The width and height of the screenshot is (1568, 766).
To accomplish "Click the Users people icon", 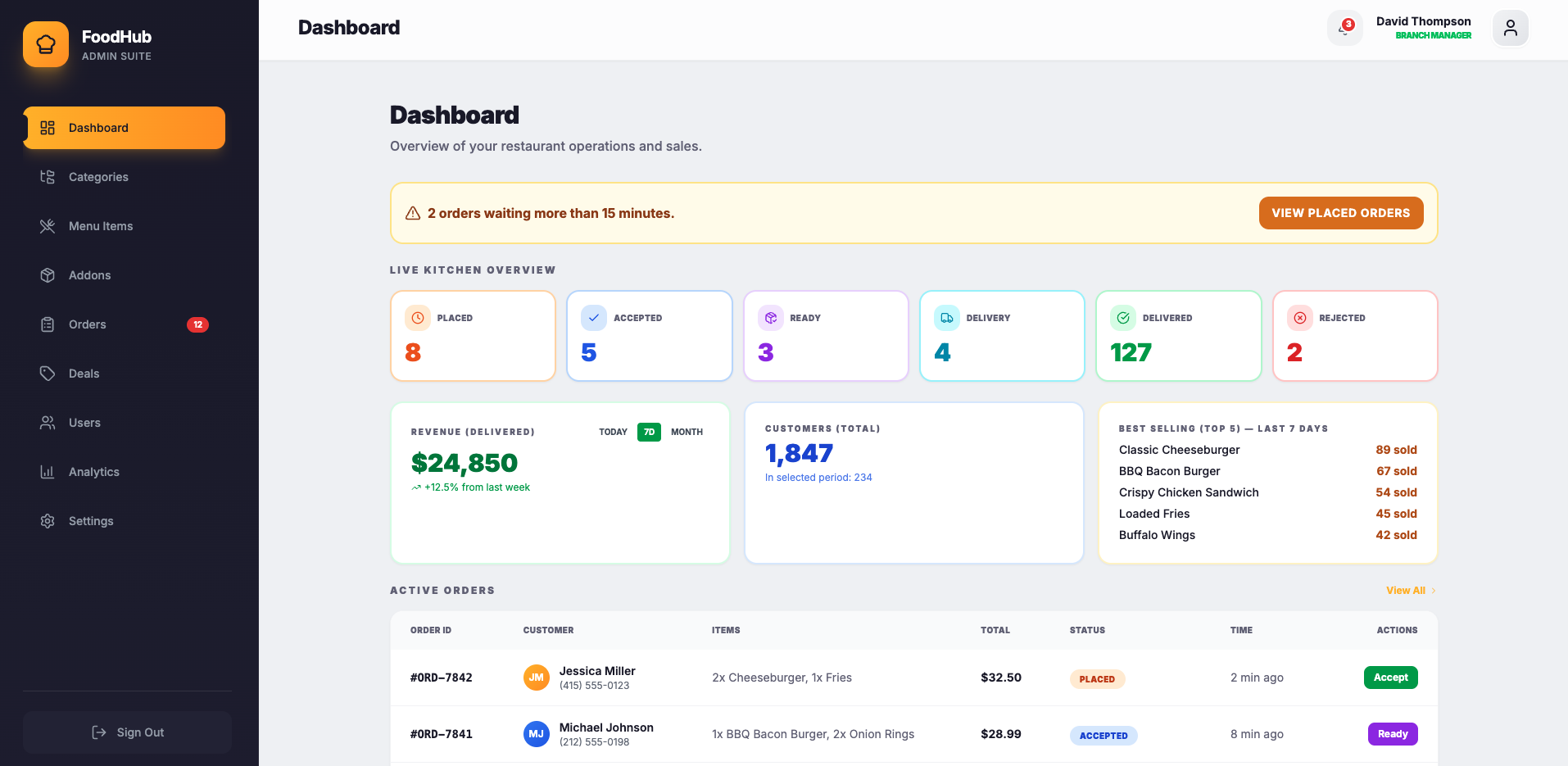I will coord(48,423).
